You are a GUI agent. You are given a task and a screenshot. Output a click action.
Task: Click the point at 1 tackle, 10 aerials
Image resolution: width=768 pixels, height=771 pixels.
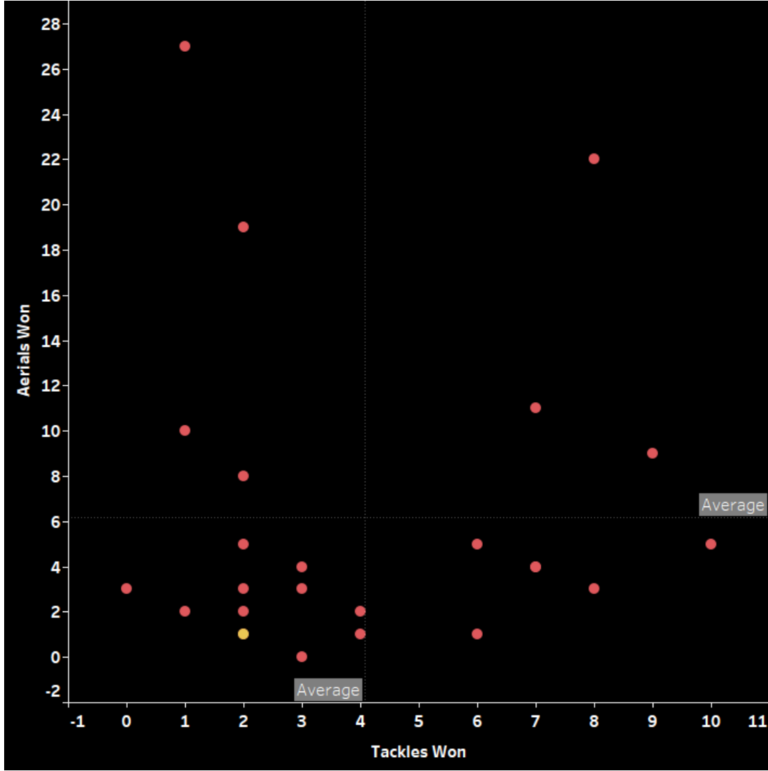point(185,430)
